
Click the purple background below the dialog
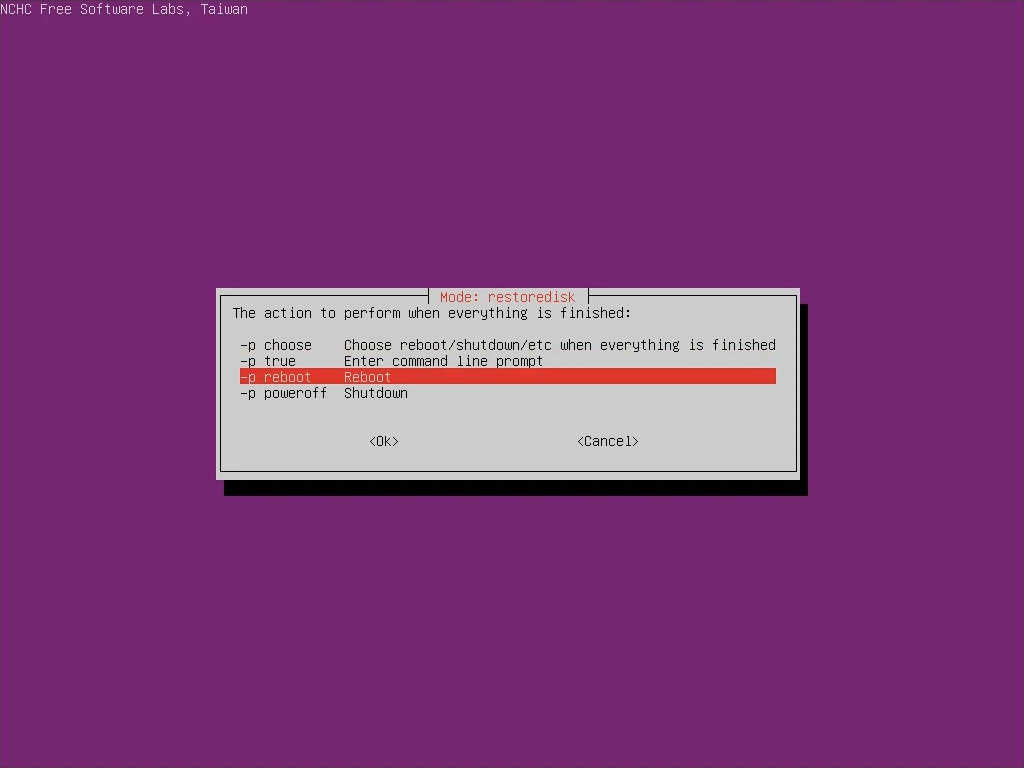point(512,620)
